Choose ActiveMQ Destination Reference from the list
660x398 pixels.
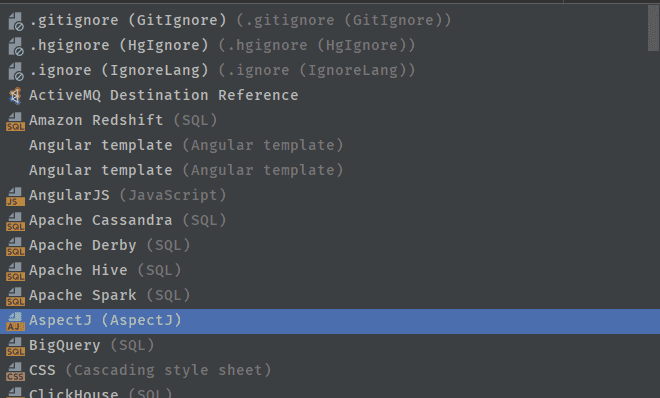(330, 95)
